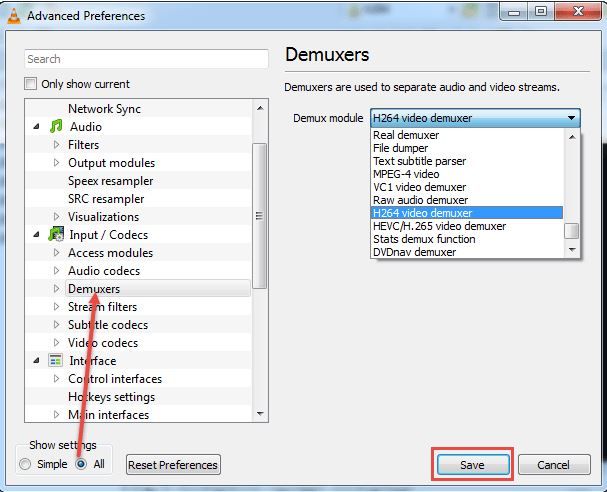Click the dropdown list scrollbar thumb
Image resolution: width=607 pixels, height=492 pixels.
572,231
